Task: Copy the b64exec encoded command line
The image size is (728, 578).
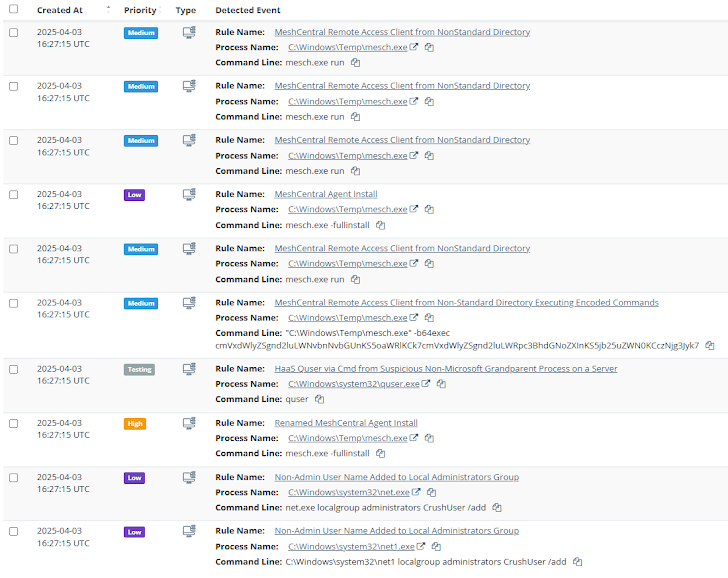Action: pyautogui.click(x=709, y=345)
